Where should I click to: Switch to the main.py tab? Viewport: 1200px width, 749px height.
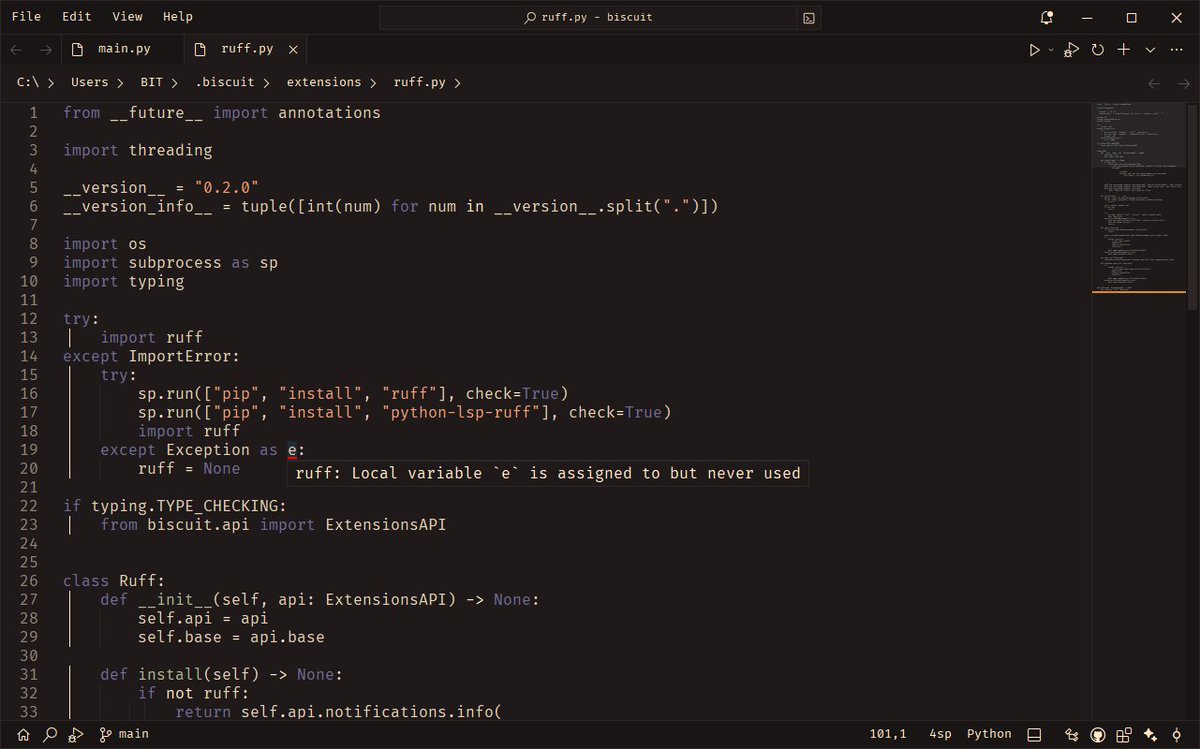click(x=123, y=49)
